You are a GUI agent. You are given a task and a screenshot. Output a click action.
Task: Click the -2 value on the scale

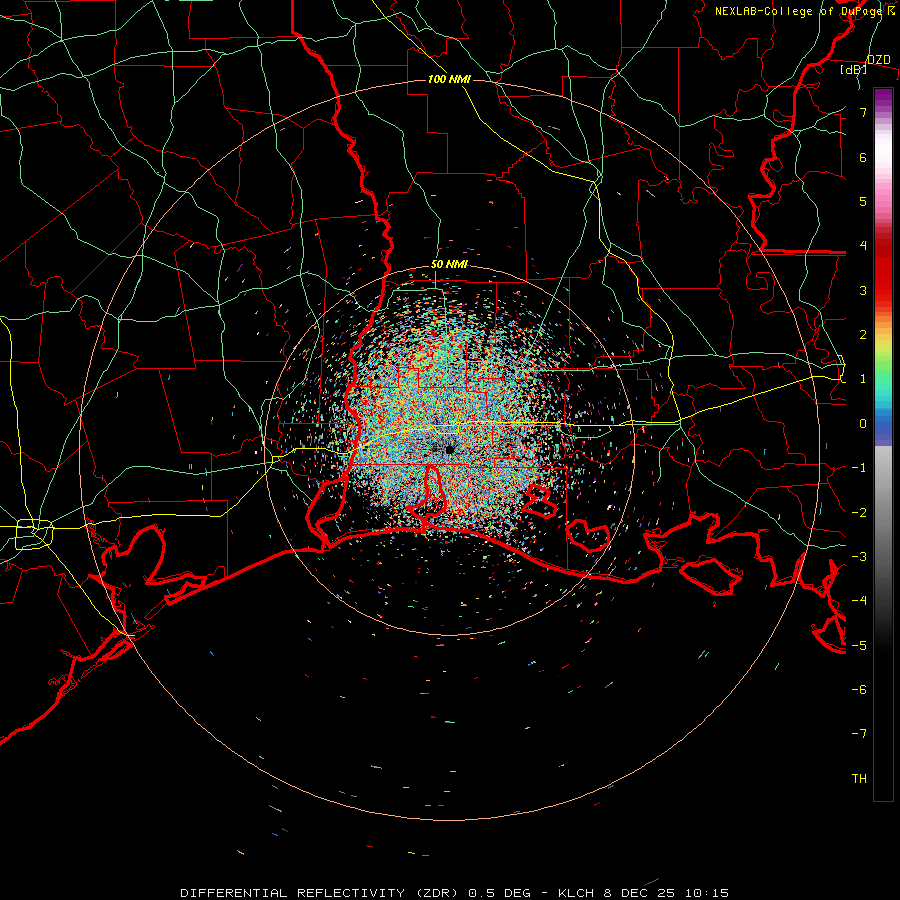click(859, 513)
